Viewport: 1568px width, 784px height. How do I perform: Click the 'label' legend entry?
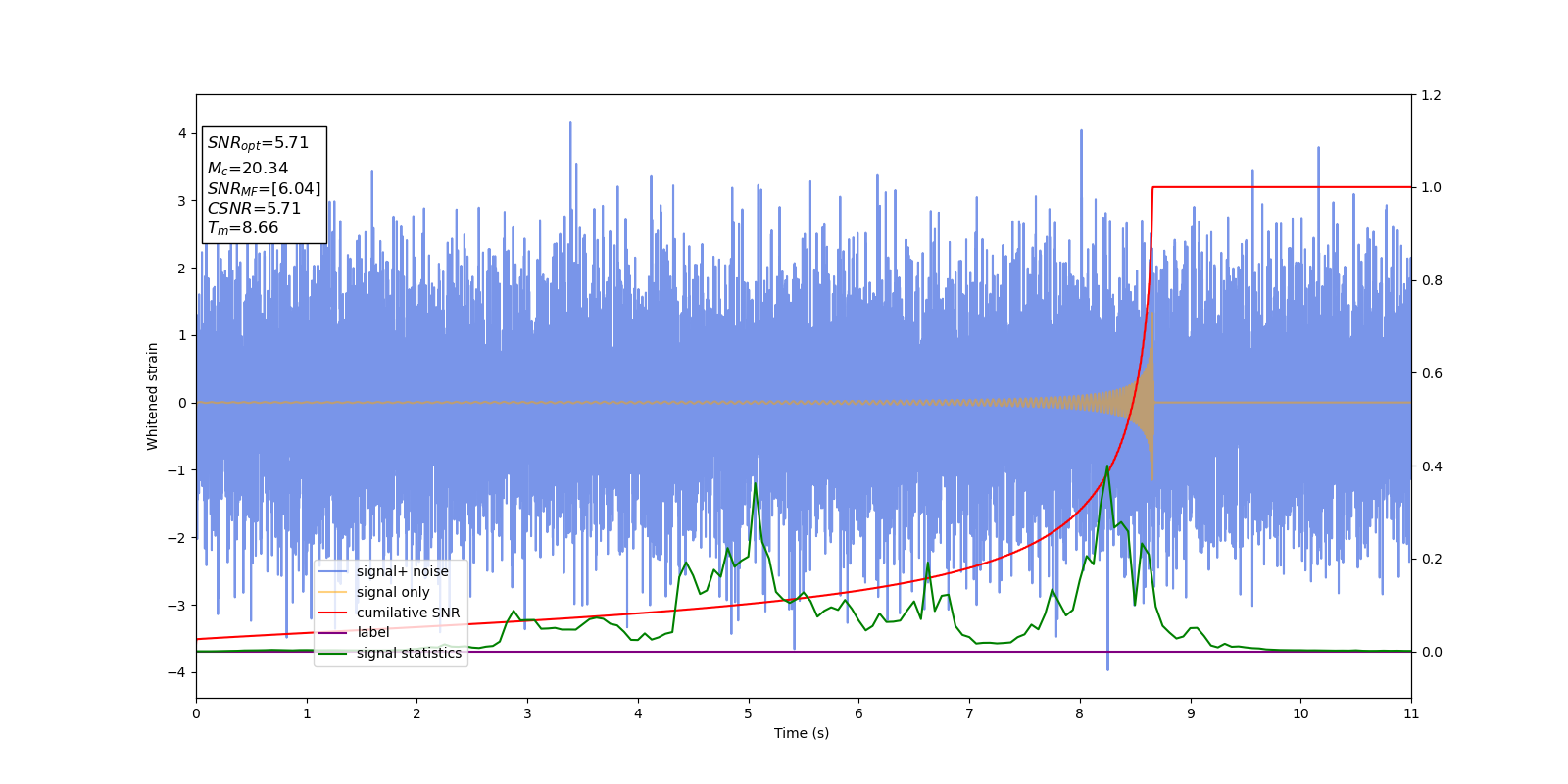coord(372,632)
